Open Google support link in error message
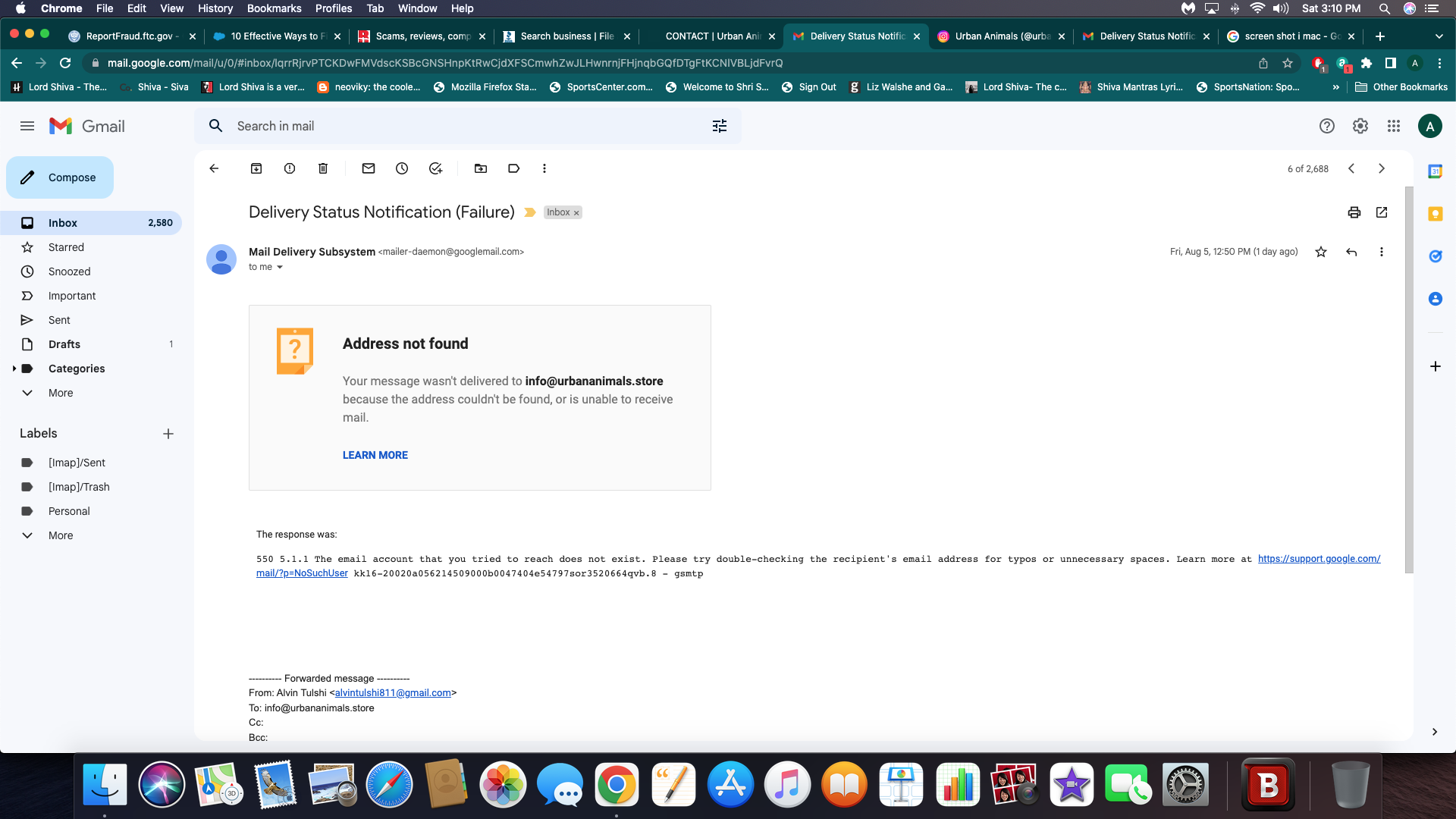The image size is (1456, 819). pyautogui.click(x=1318, y=559)
